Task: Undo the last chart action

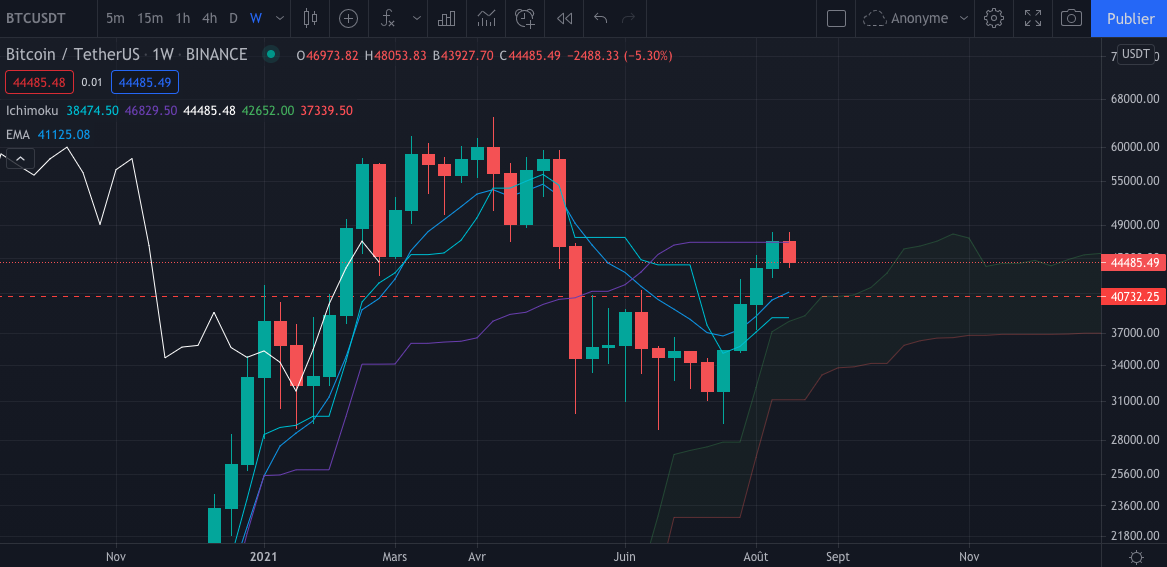Action: click(600, 18)
